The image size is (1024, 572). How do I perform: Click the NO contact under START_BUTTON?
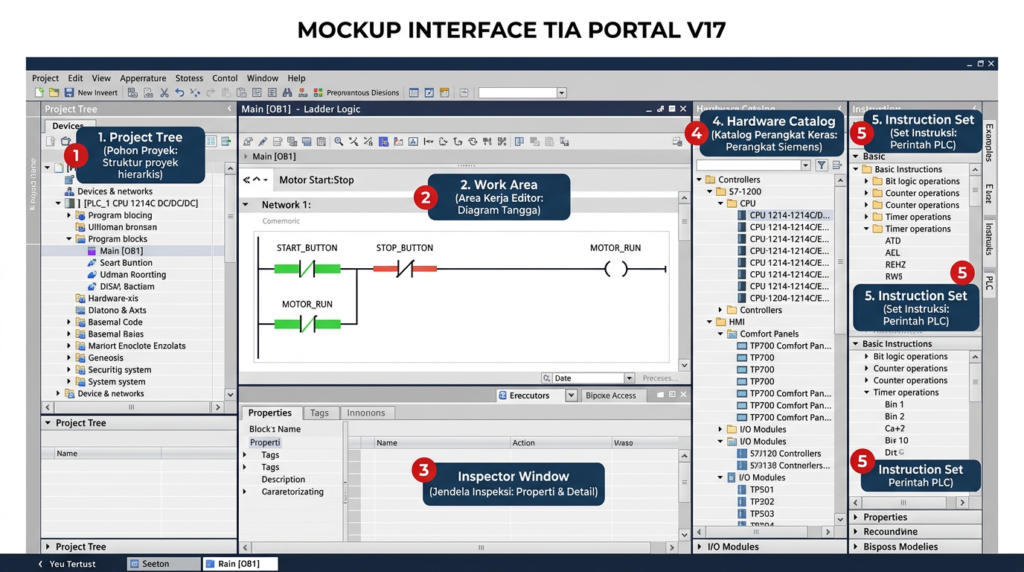tap(307, 268)
